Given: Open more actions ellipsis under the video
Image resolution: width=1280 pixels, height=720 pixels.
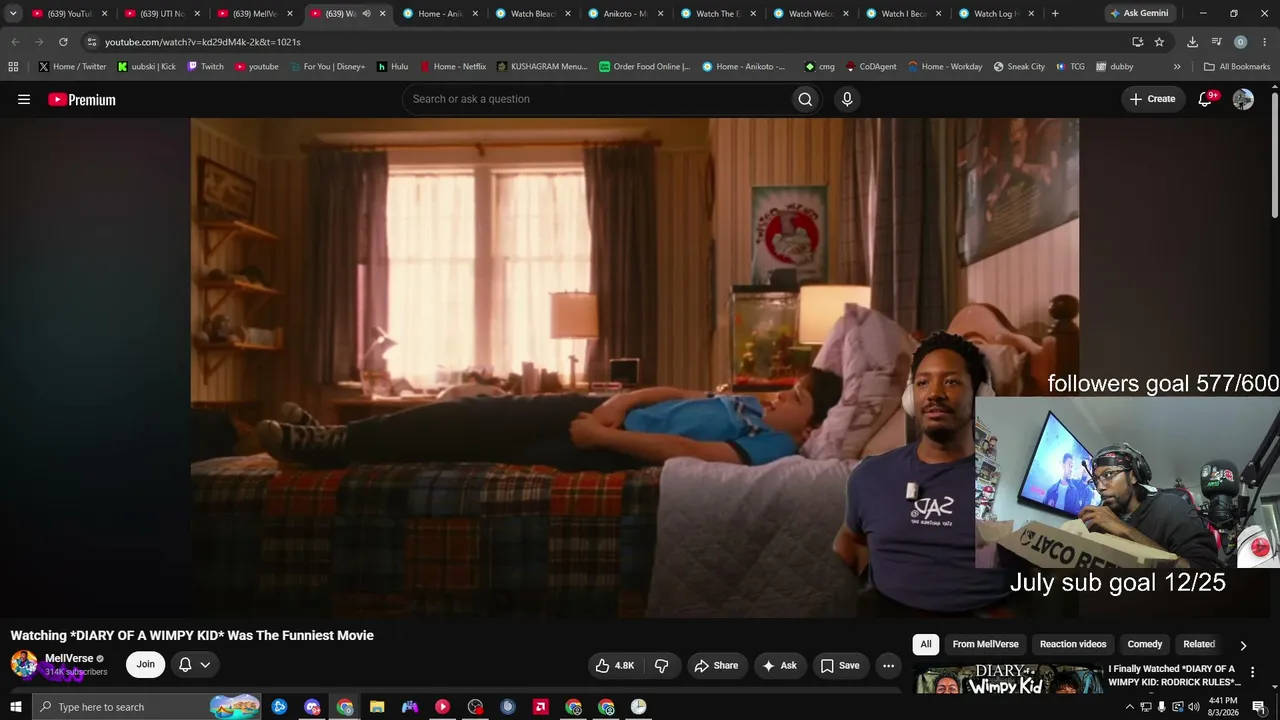Looking at the screenshot, I should (x=888, y=665).
